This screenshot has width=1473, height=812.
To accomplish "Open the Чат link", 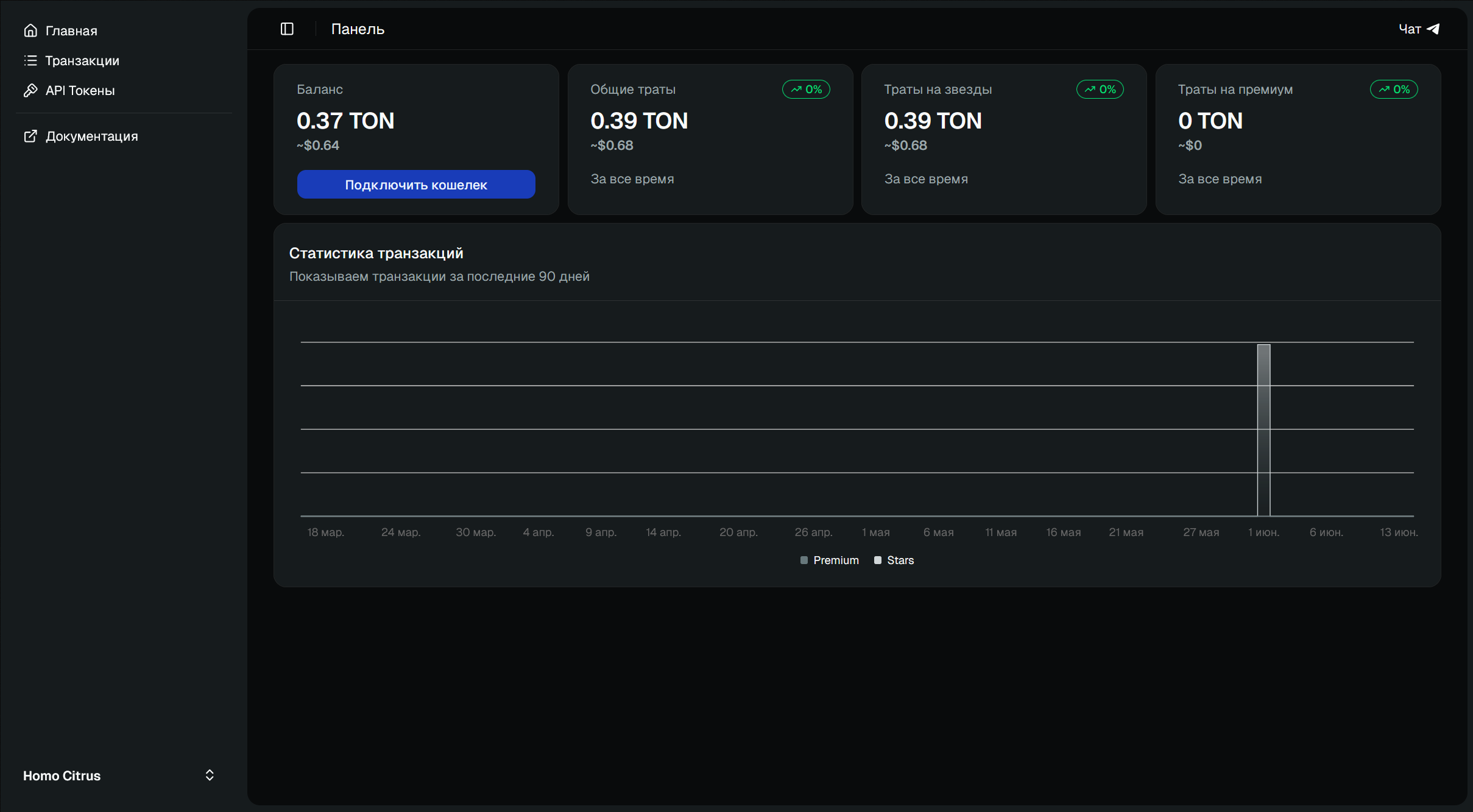I will point(1419,29).
